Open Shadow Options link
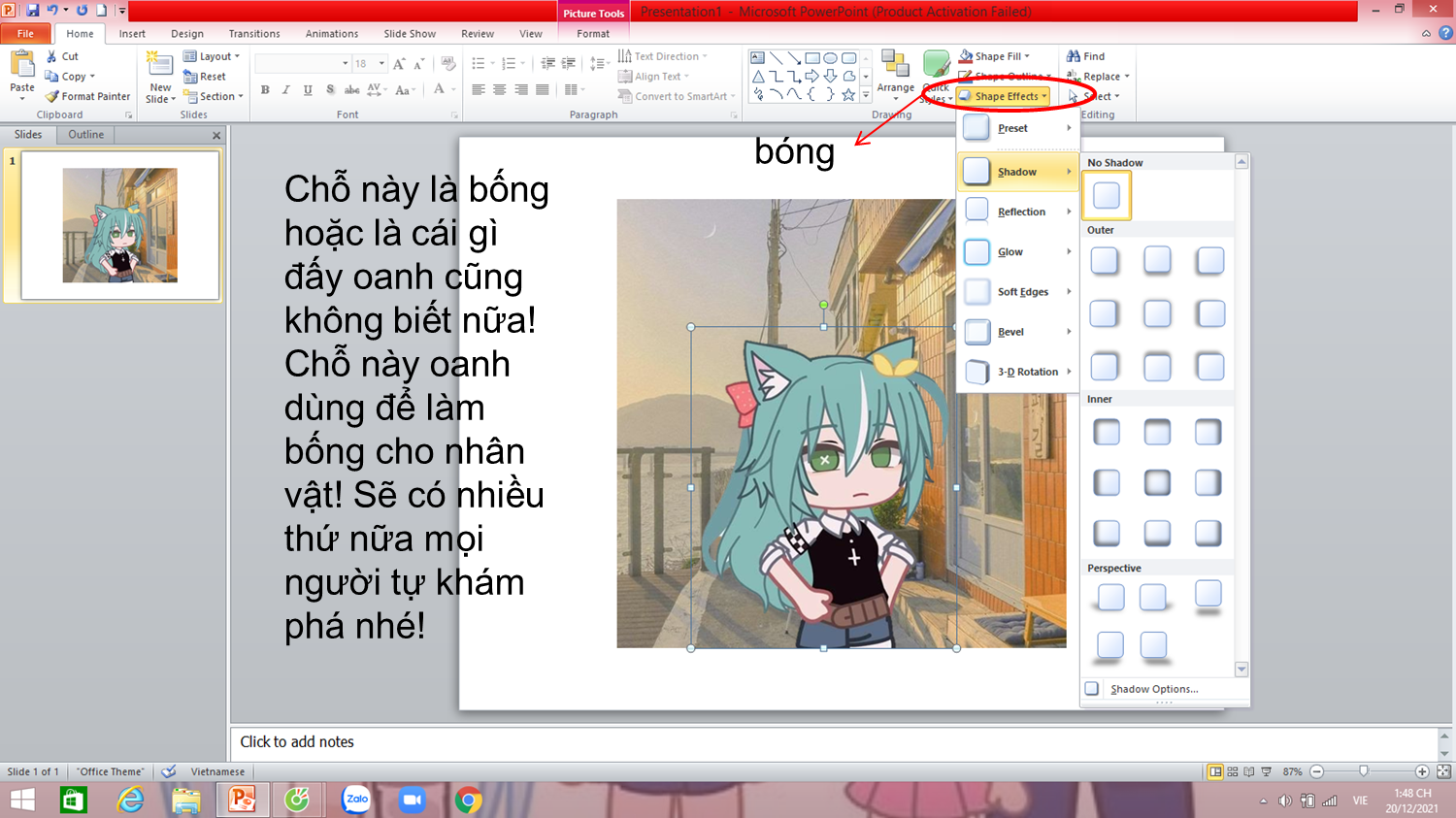1456x818 pixels. click(x=1153, y=689)
